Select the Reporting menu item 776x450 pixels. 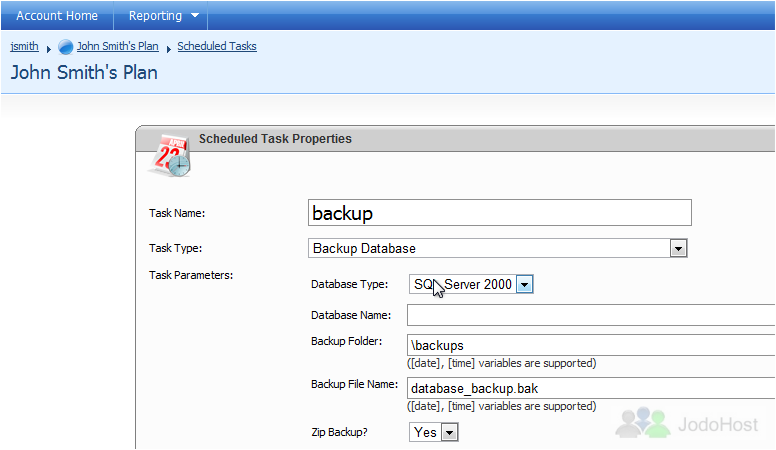(x=155, y=16)
